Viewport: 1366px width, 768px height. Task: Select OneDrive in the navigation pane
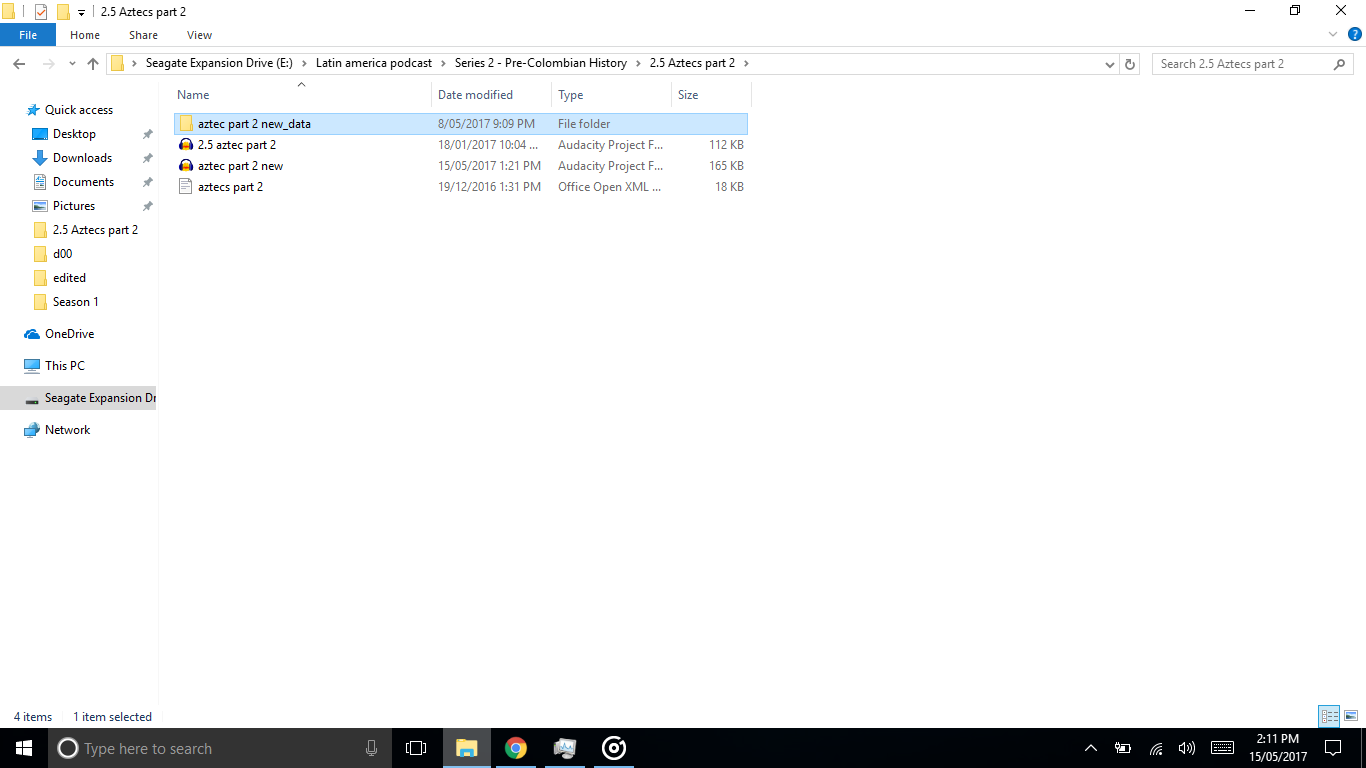point(69,334)
